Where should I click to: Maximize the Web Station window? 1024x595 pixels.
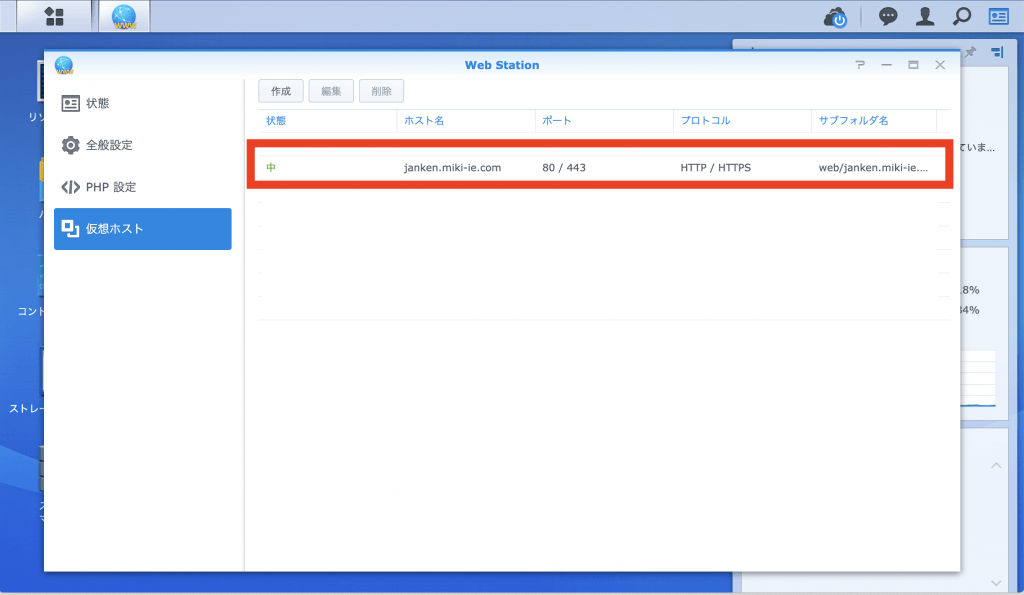point(913,65)
